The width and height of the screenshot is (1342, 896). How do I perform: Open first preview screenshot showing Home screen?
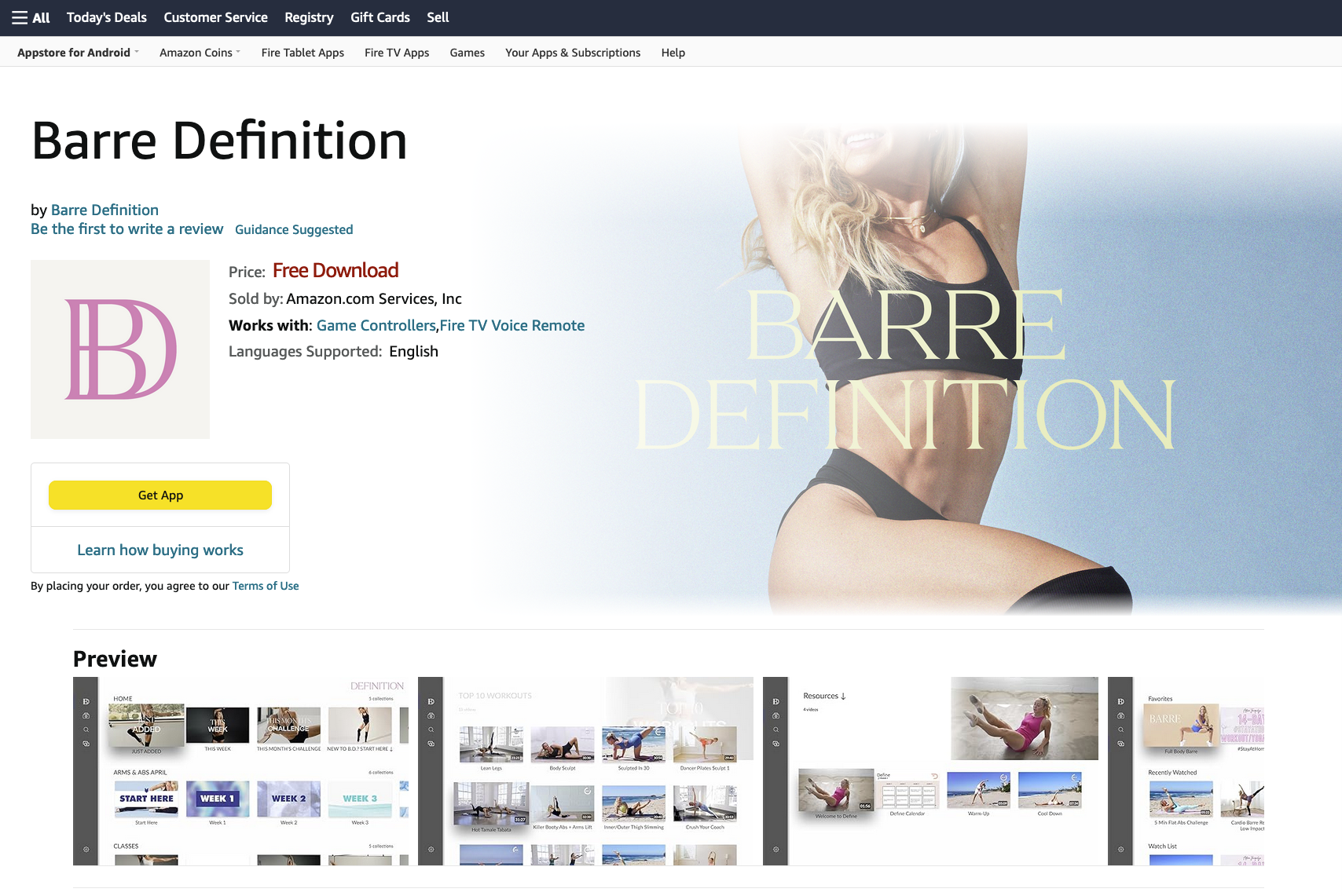(241, 771)
